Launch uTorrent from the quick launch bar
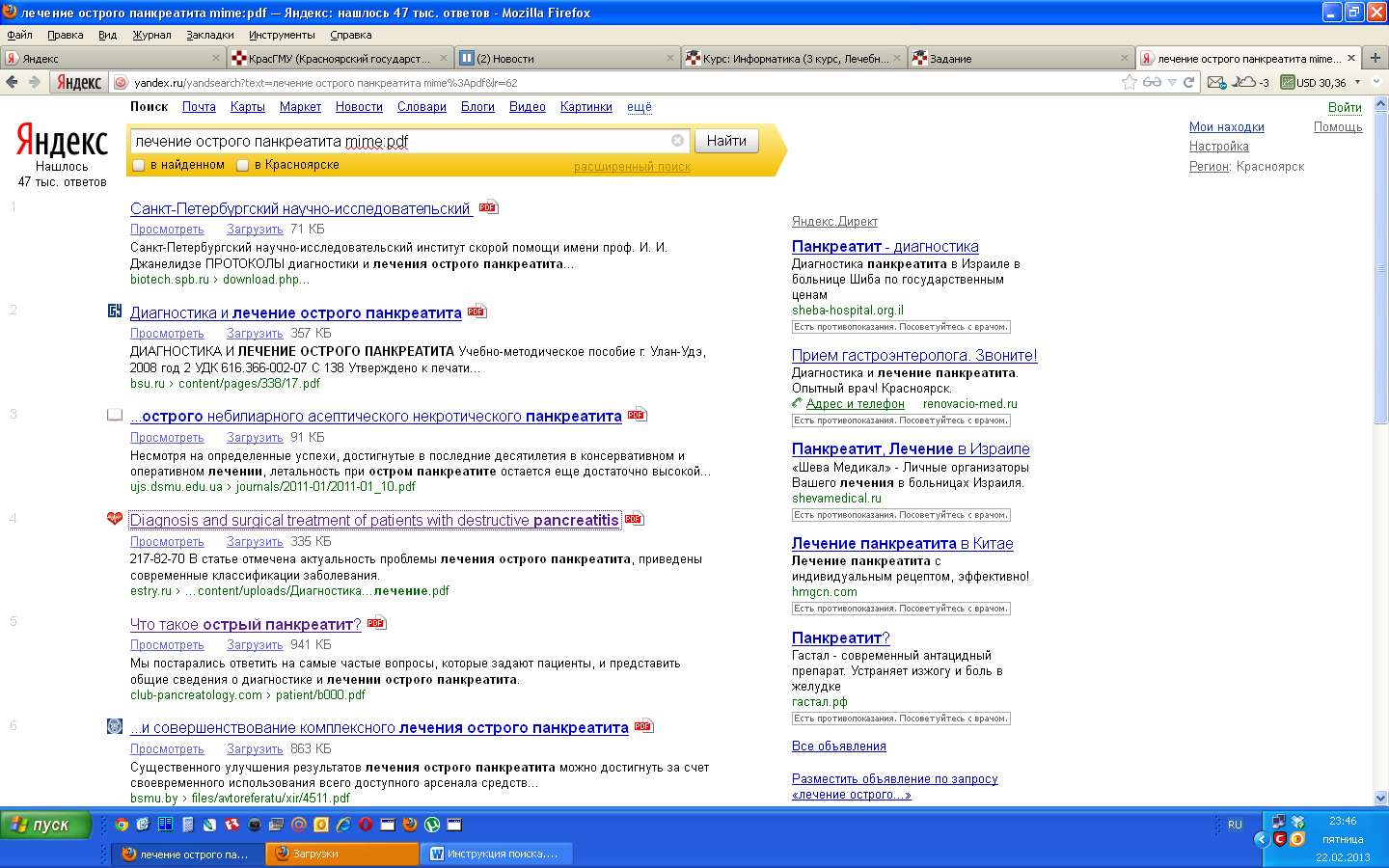This screenshot has width=1389, height=868. click(432, 825)
